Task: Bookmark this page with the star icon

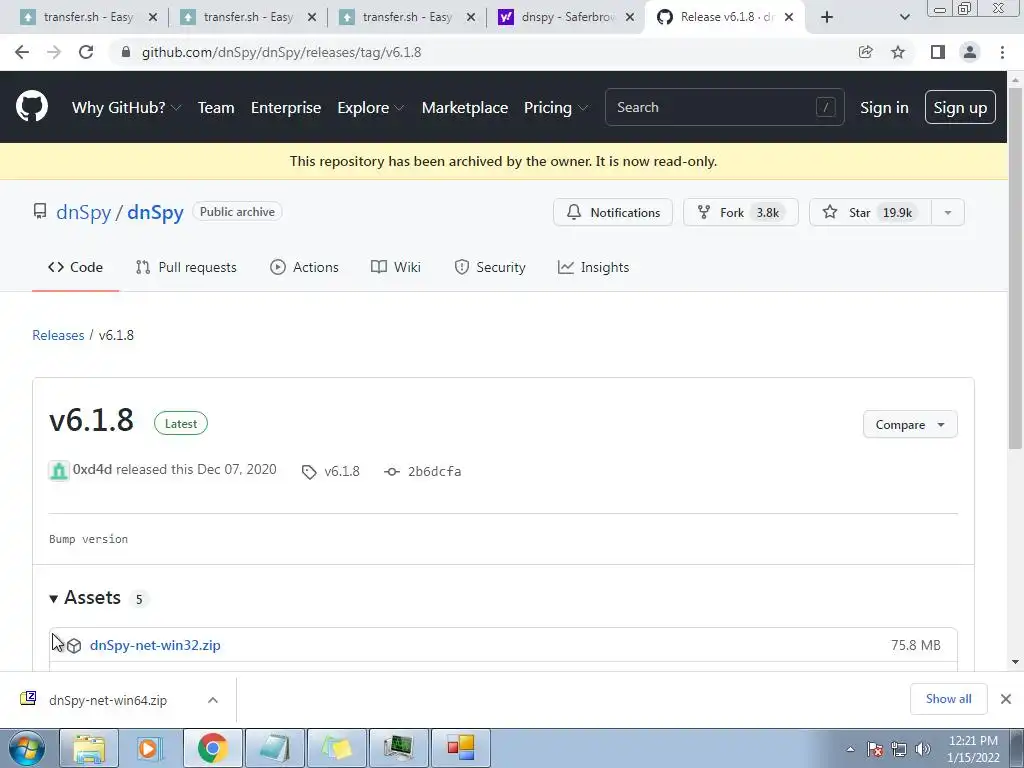Action: click(x=898, y=52)
